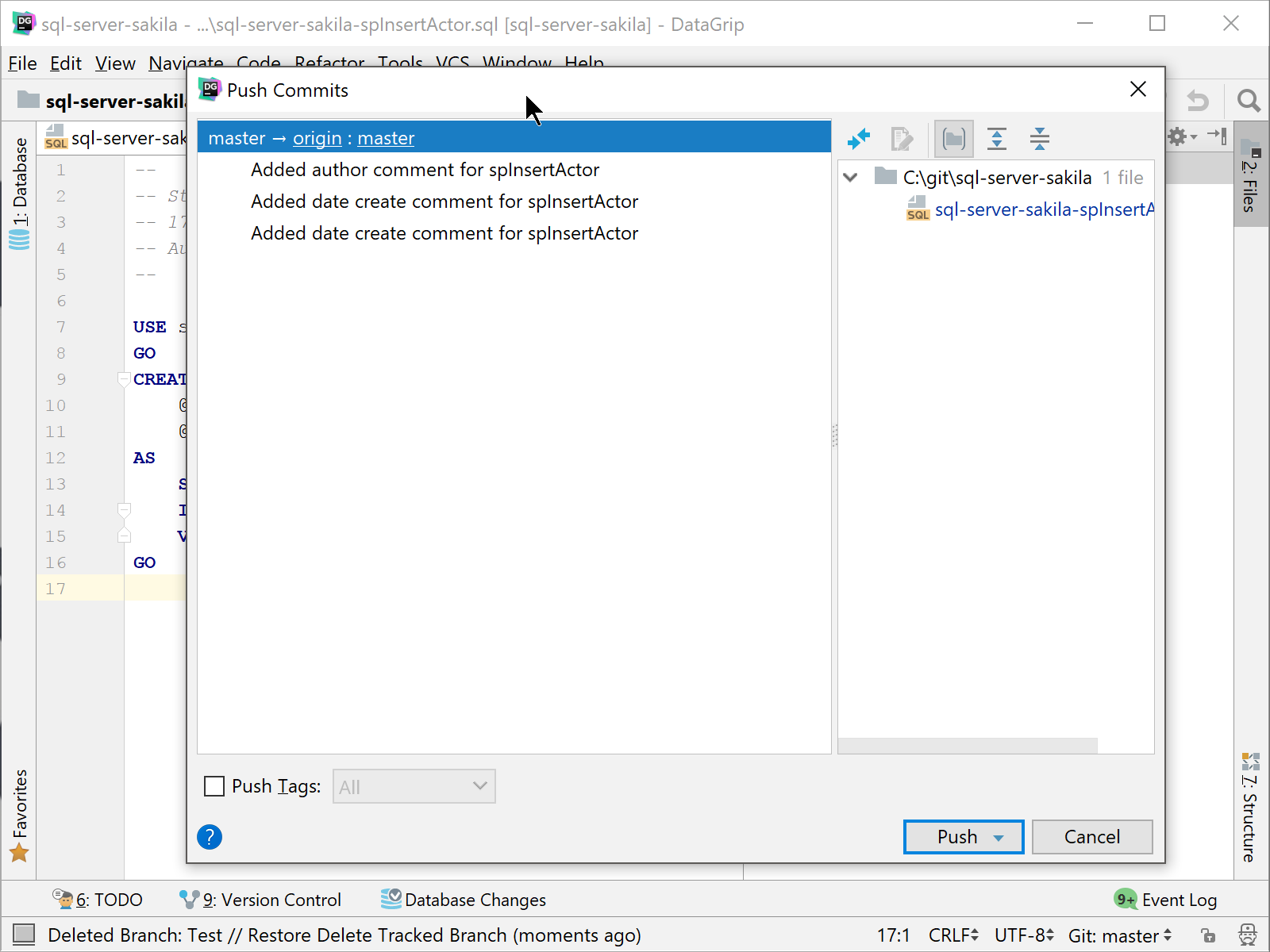The image size is (1270, 952).
Task: Open the View menu
Action: [115, 63]
